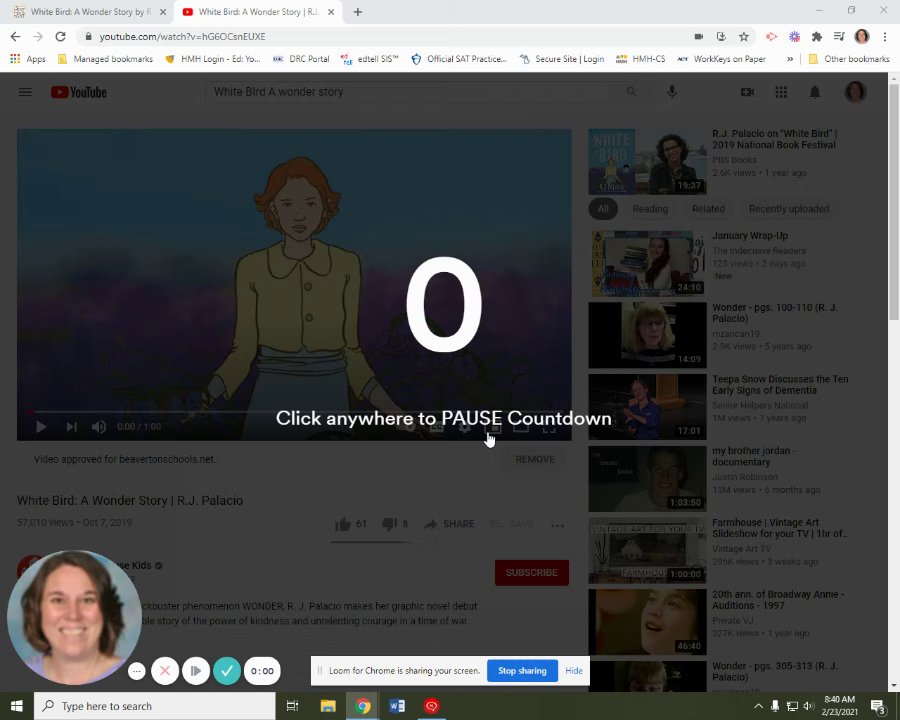Open the Farmhouse Vintage Art video title
Viewport: 900px width, 720px height.
pos(779,528)
